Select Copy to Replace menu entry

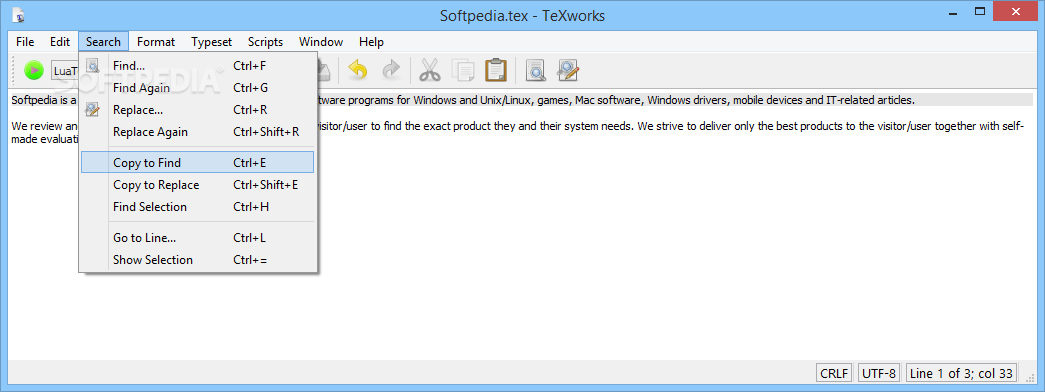click(x=197, y=185)
